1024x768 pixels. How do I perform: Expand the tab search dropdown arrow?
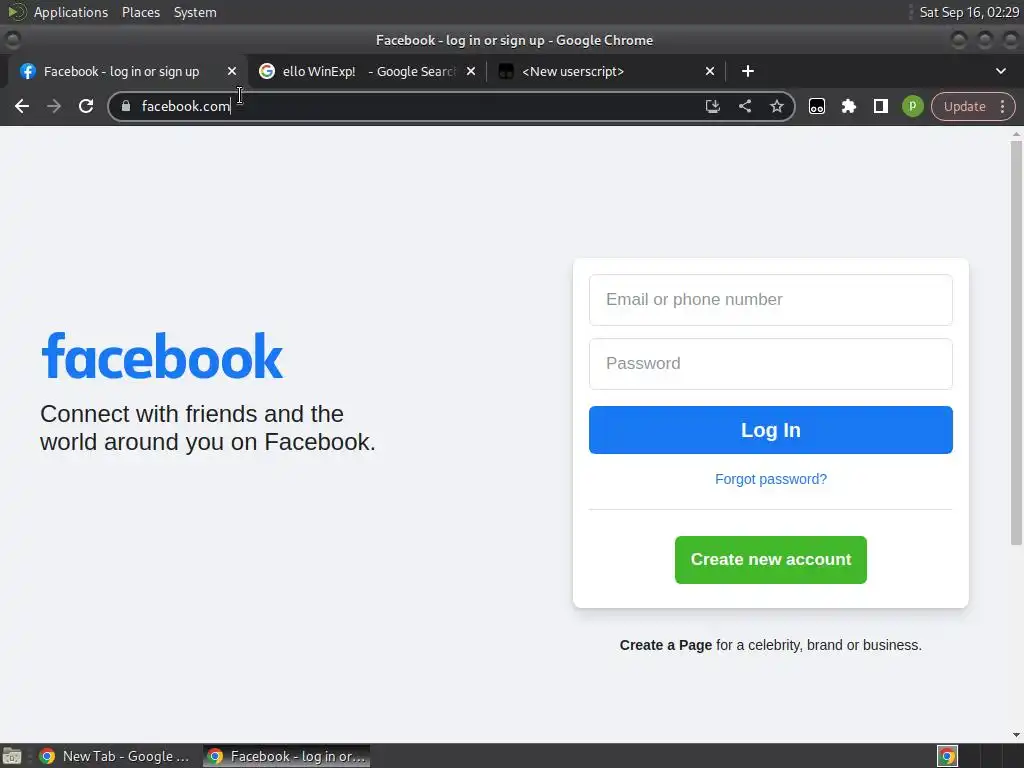click(1000, 71)
